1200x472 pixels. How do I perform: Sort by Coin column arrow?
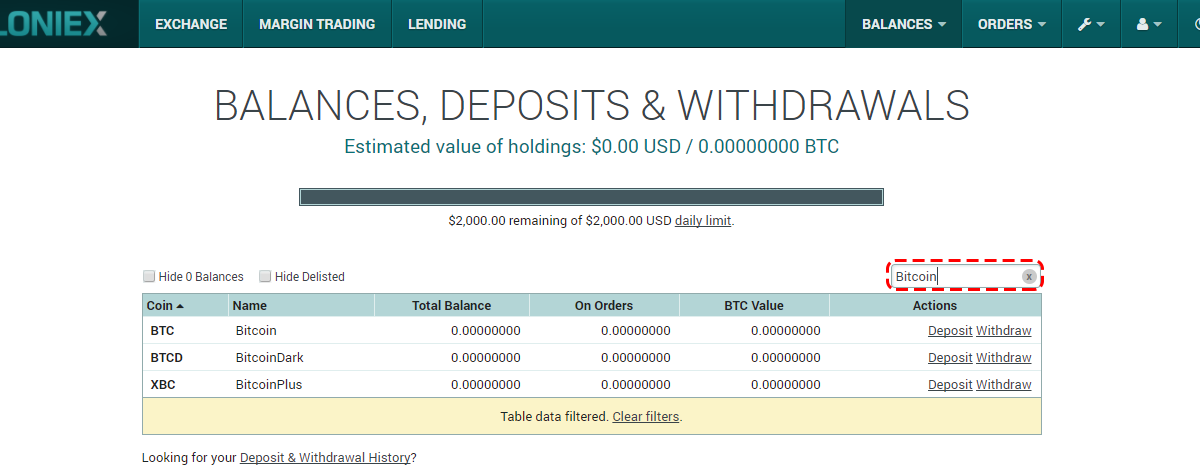[180, 306]
